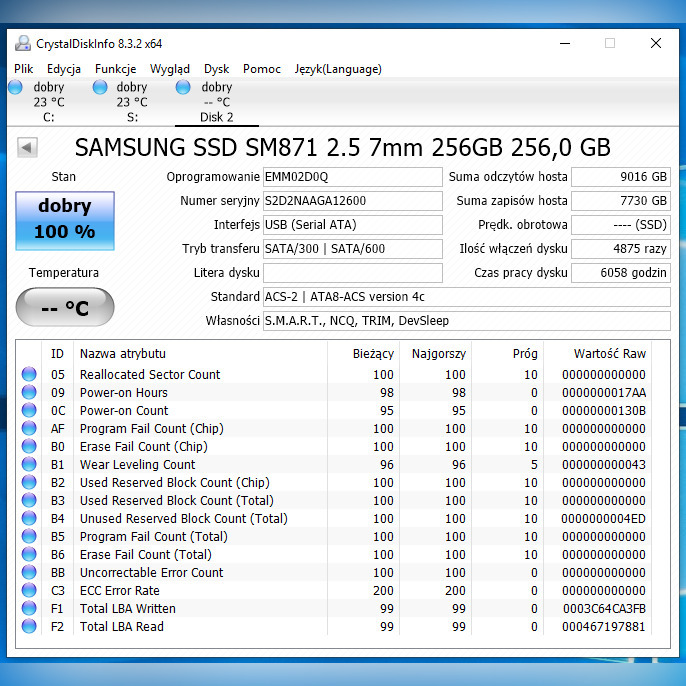Select the Wear Leveling Count attribute name
The width and height of the screenshot is (686, 686).
(x=137, y=464)
